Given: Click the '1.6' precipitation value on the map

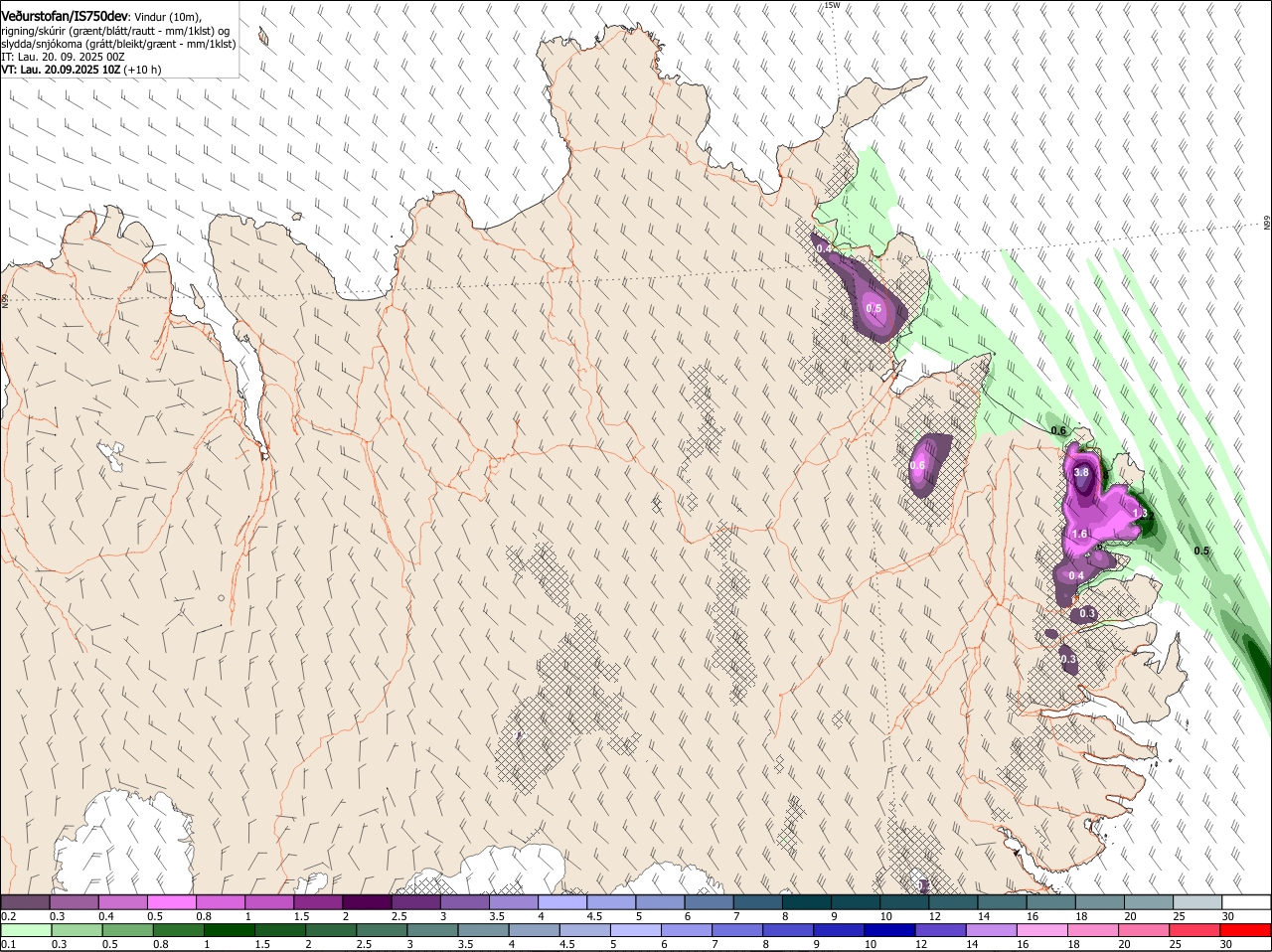Looking at the screenshot, I should click(x=1080, y=534).
